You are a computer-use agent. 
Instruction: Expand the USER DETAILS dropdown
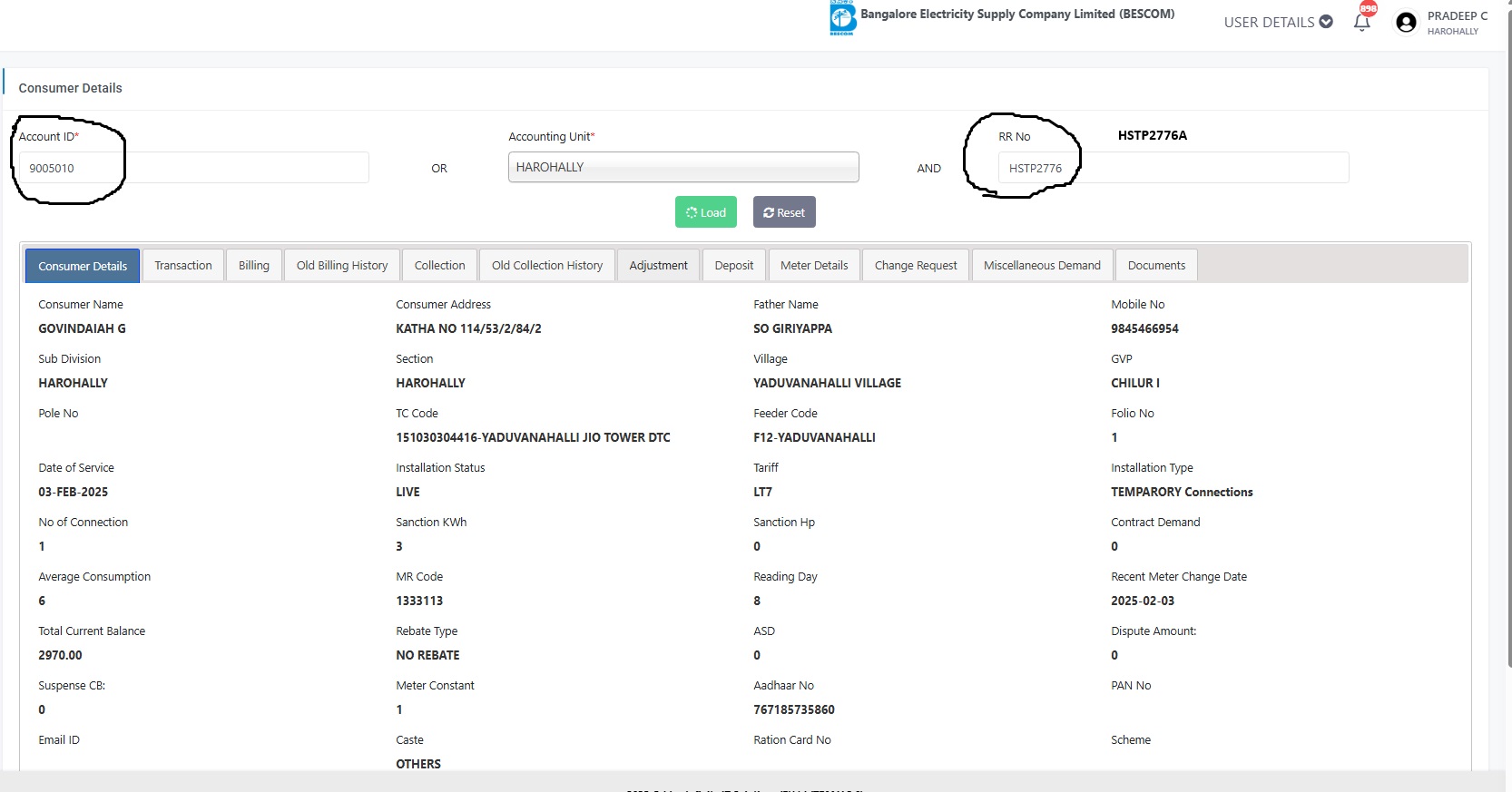pyautogui.click(x=1278, y=22)
